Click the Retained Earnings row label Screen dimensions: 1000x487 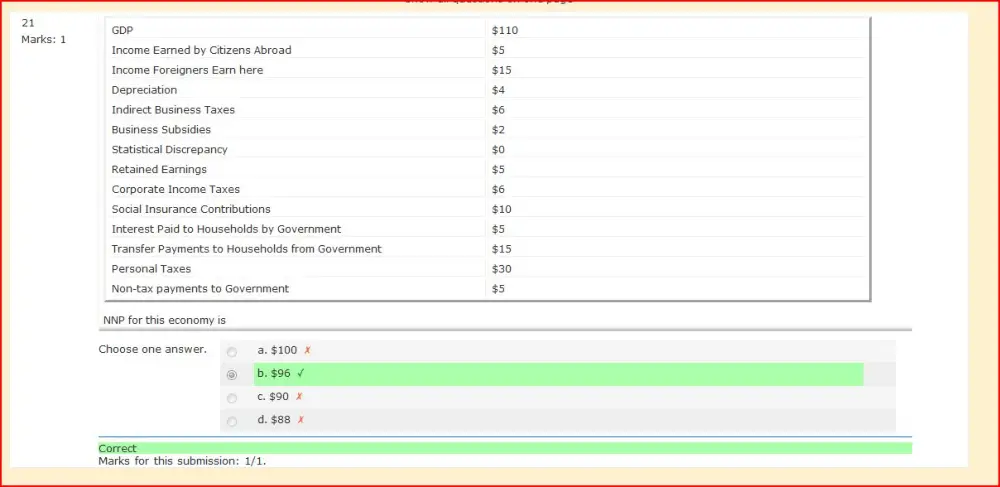159,170
